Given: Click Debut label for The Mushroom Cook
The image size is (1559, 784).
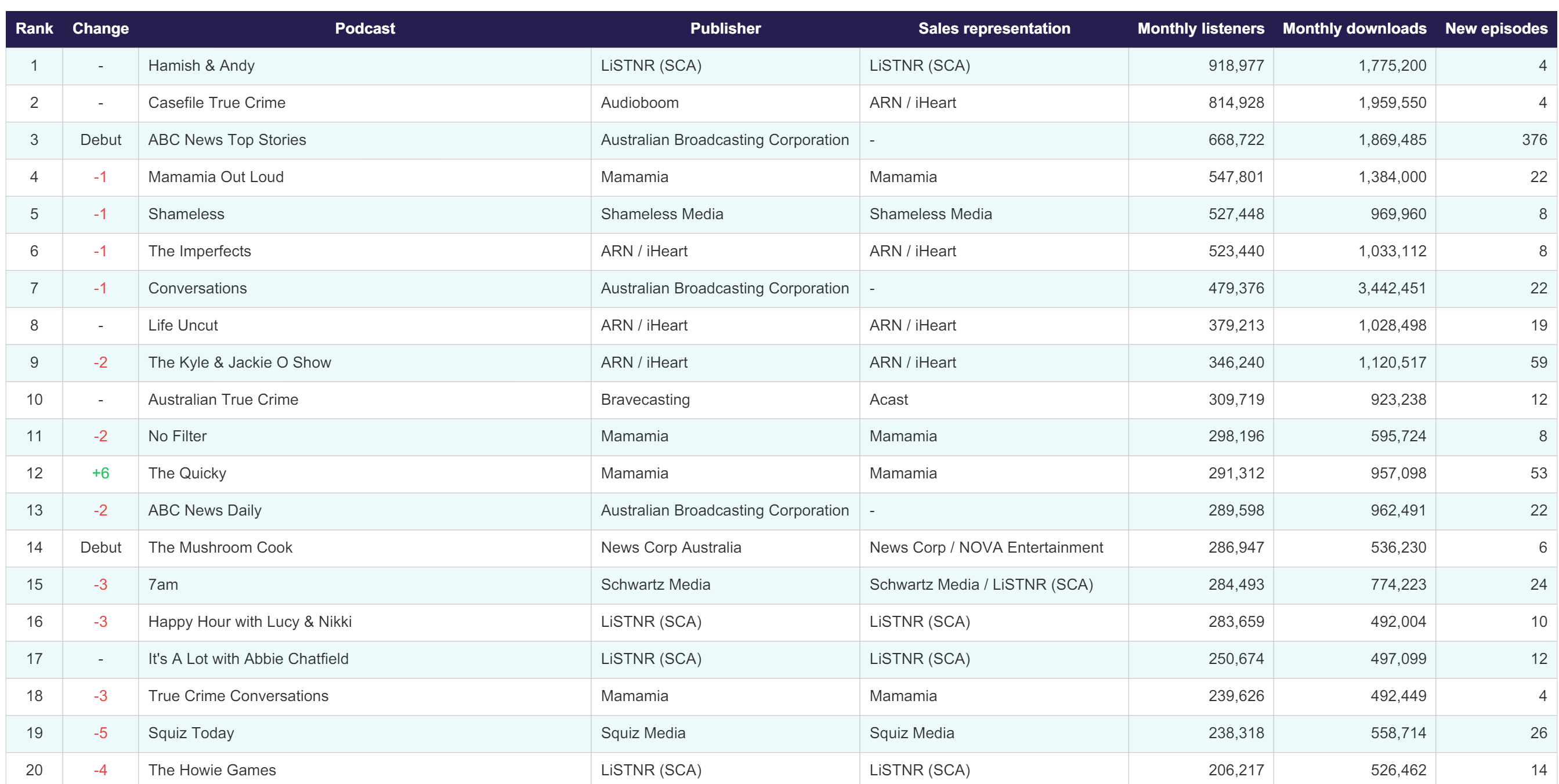Looking at the screenshot, I should coord(100,547).
